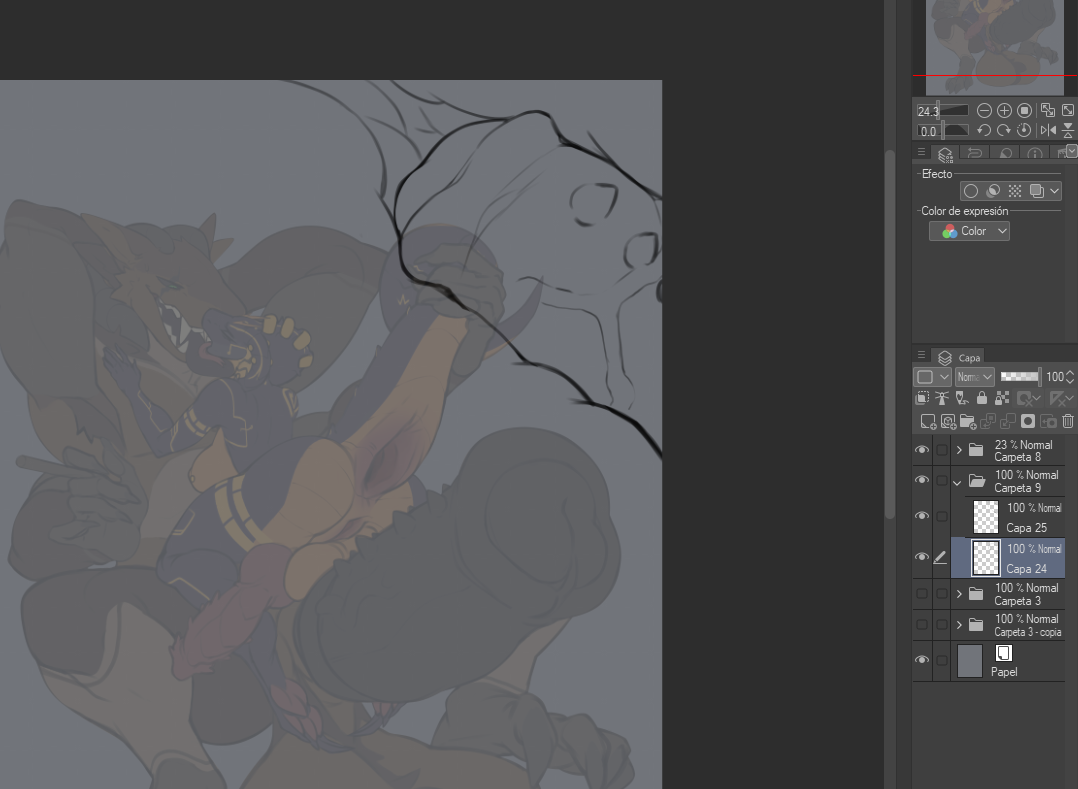The image size is (1078, 789).
Task: Expand the Carpeta 3 folder
Action: point(959,594)
